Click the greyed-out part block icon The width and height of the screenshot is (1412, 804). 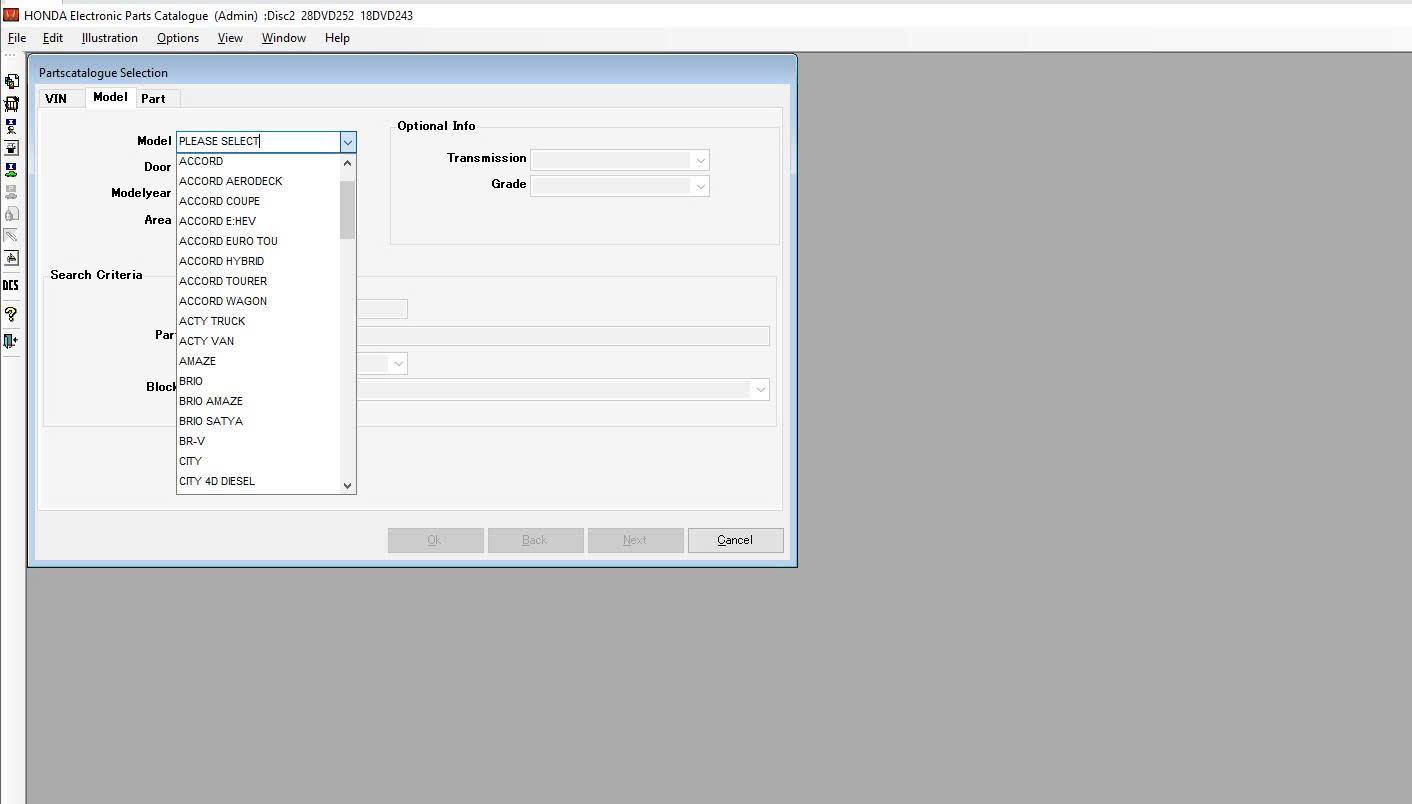tap(11, 214)
